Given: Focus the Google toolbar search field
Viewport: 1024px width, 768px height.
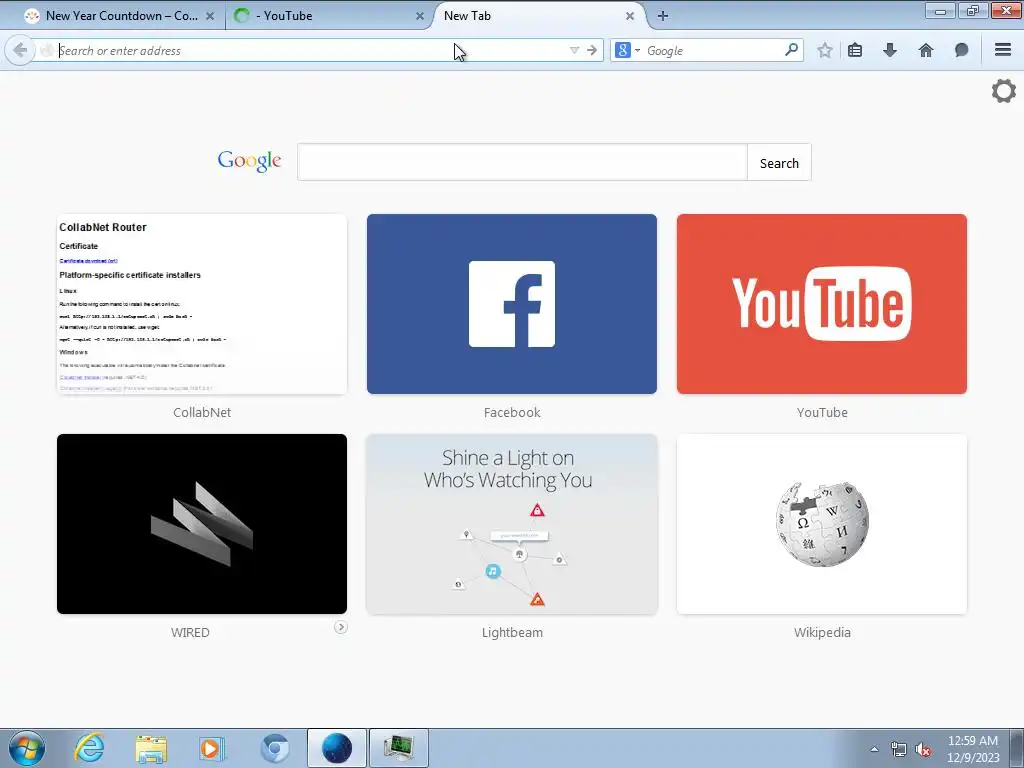Looking at the screenshot, I should tap(713, 50).
